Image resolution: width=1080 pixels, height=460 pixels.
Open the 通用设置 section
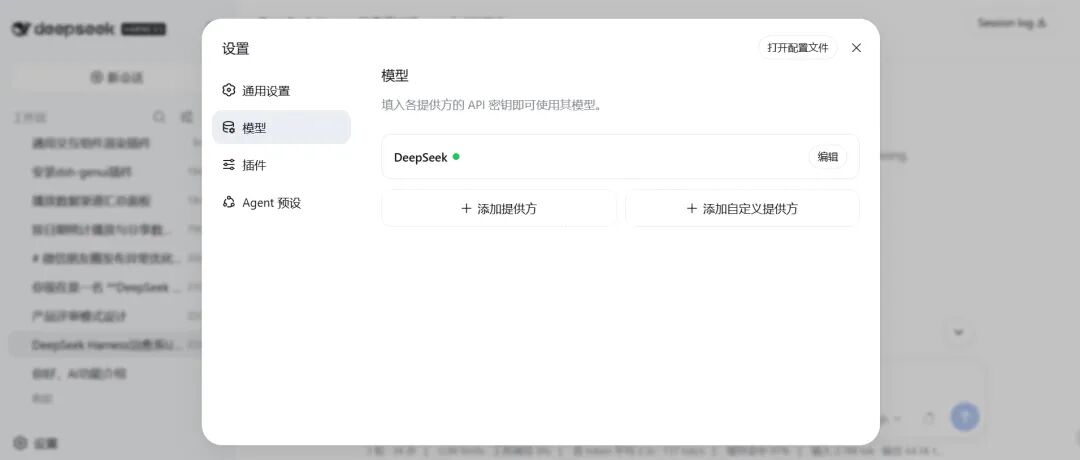[x=281, y=90]
